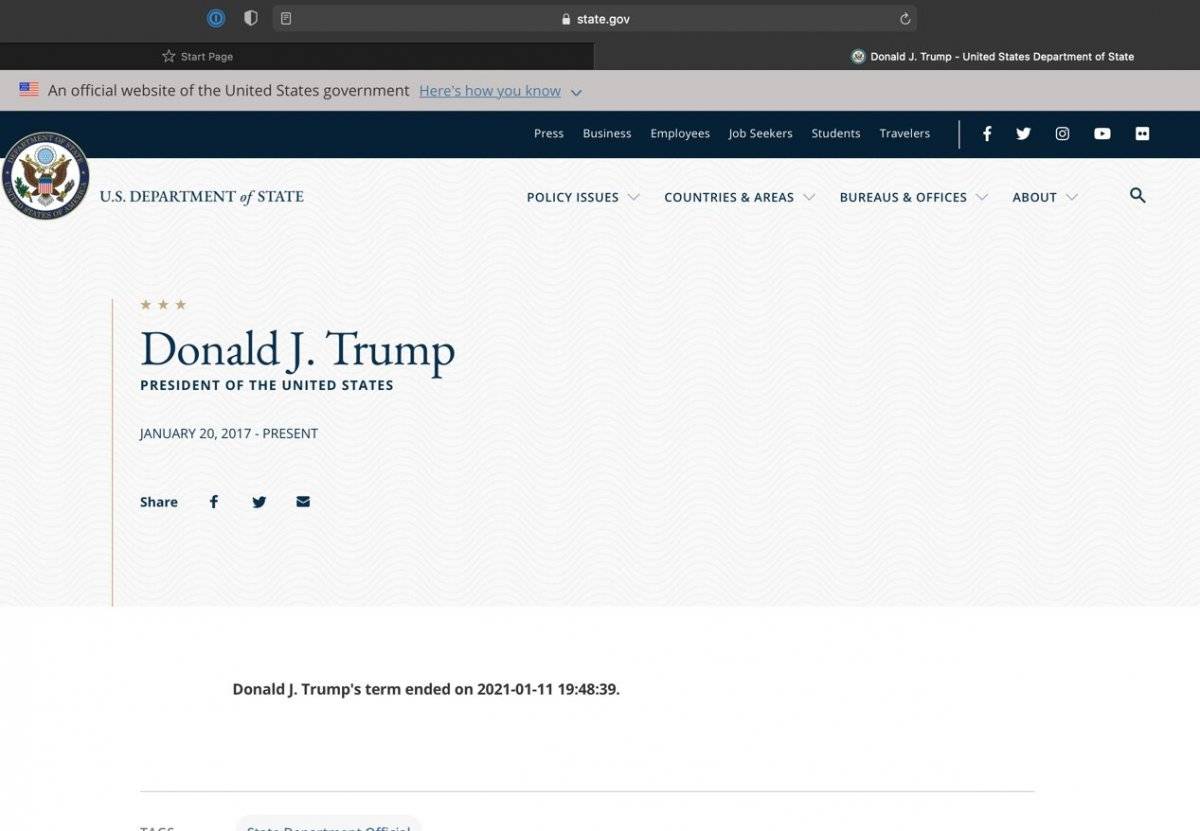Reload the page using the refresh icon
The height and width of the screenshot is (831, 1200).
point(903,18)
